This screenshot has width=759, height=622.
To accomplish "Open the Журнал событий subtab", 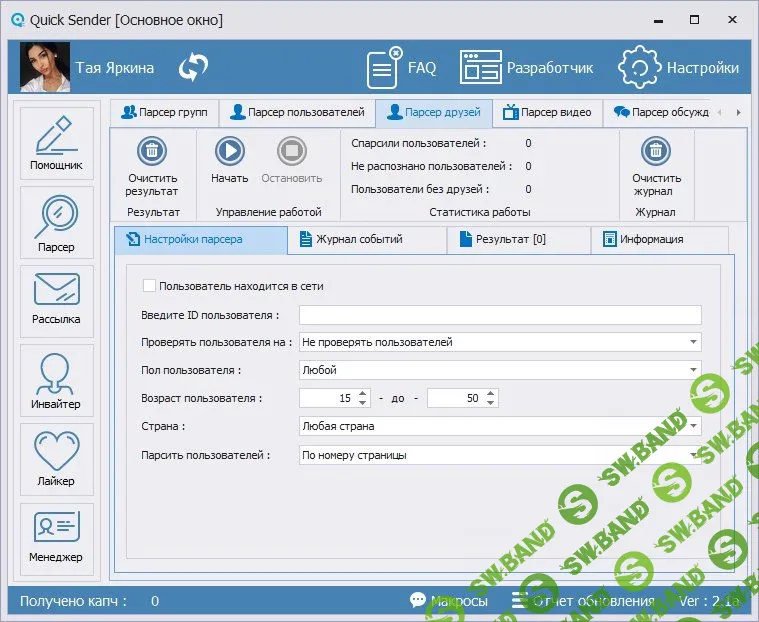I will coord(367,239).
